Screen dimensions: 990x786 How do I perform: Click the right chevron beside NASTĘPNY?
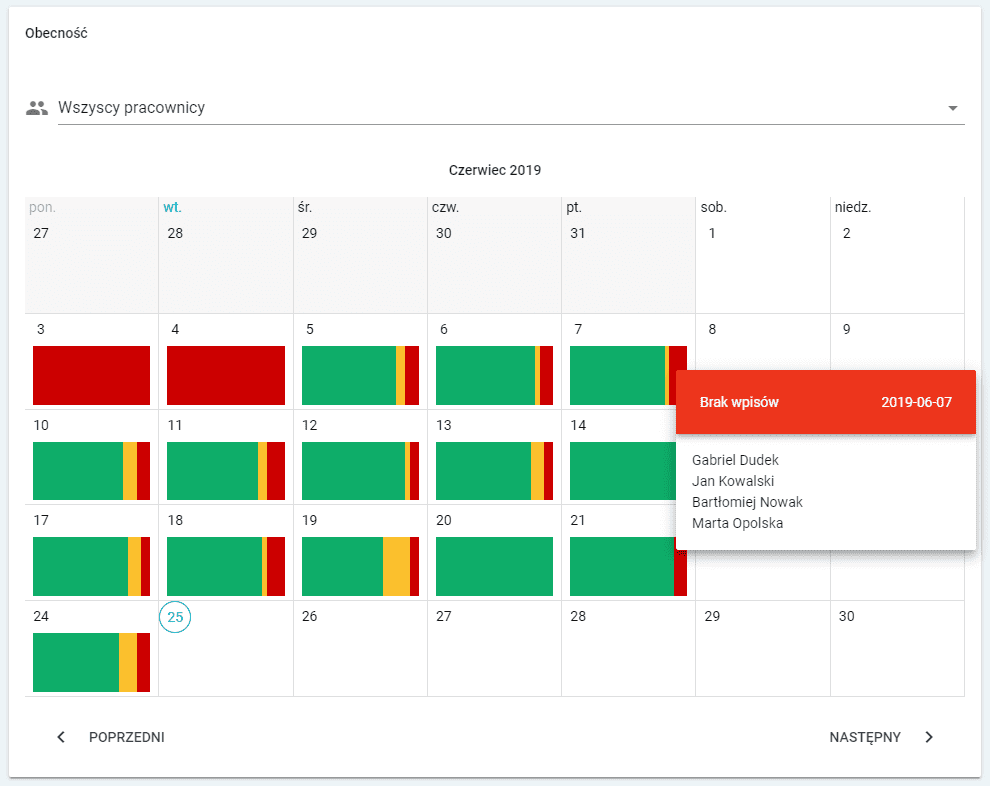[929, 737]
